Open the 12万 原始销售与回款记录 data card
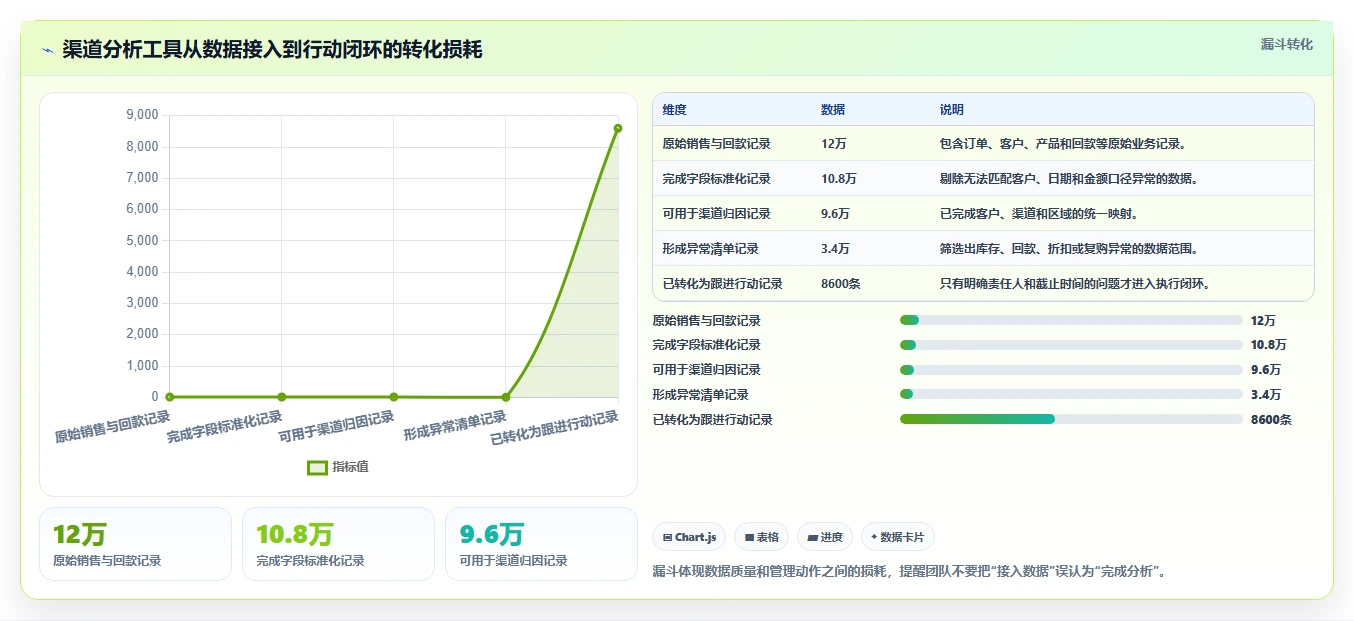 pyautogui.click(x=135, y=544)
